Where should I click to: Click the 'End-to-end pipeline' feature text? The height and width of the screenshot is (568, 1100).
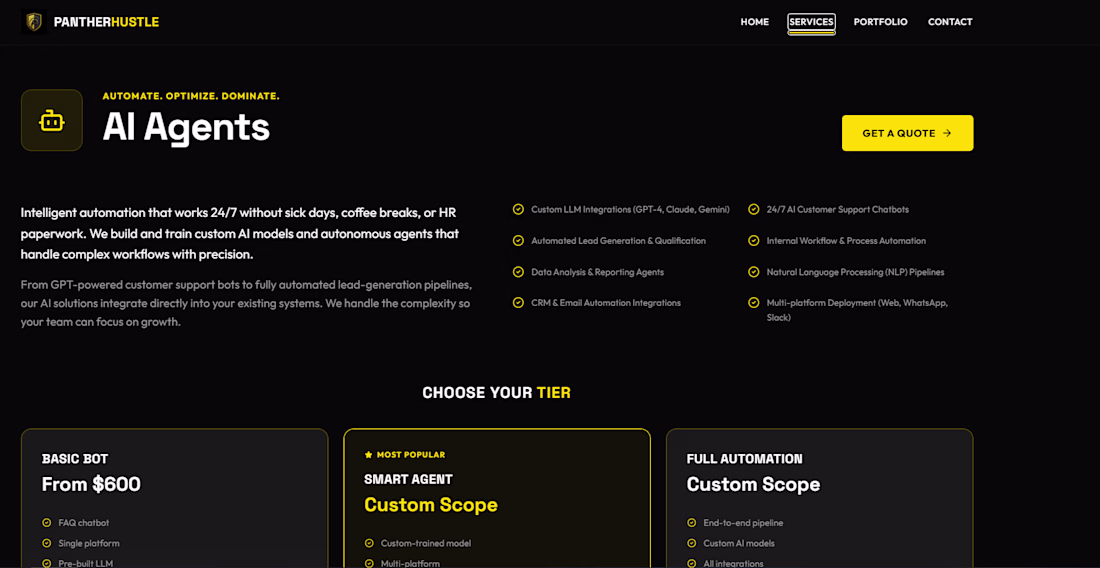pos(743,522)
